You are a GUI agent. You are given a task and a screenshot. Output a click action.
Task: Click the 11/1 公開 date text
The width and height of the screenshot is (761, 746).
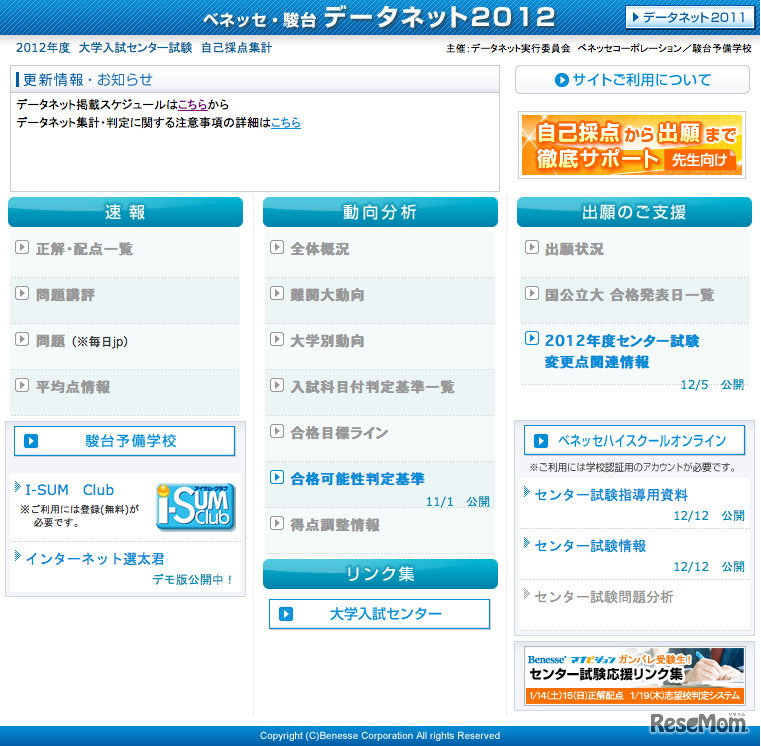pyautogui.click(x=458, y=501)
